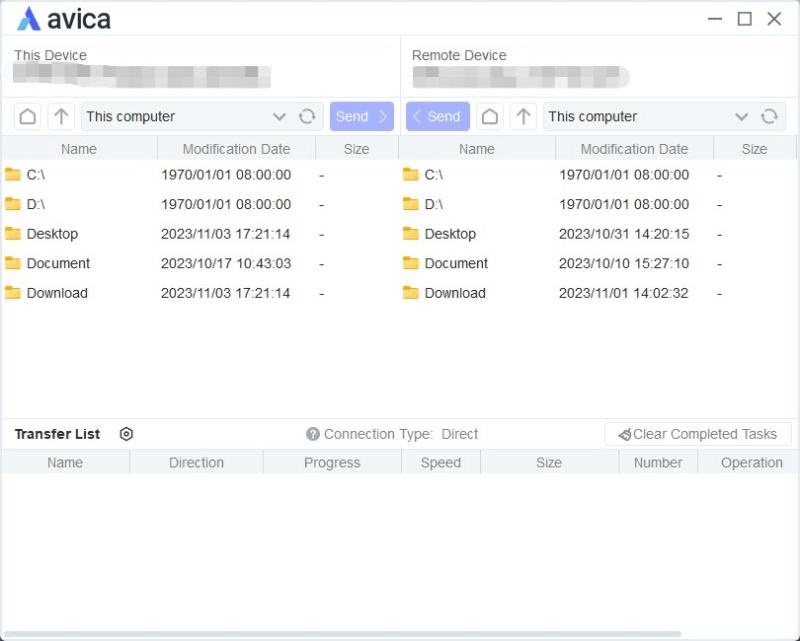The width and height of the screenshot is (800, 641).
Task: Send files from Remote to This Device
Action: (438, 116)
